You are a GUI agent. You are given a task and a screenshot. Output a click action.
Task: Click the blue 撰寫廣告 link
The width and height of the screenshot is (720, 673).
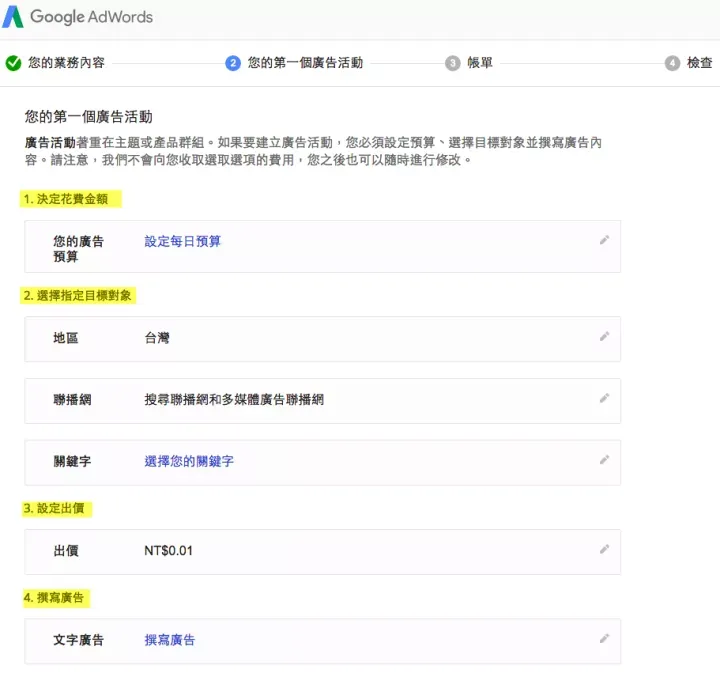pyautogui.click(x=170, y=639)
